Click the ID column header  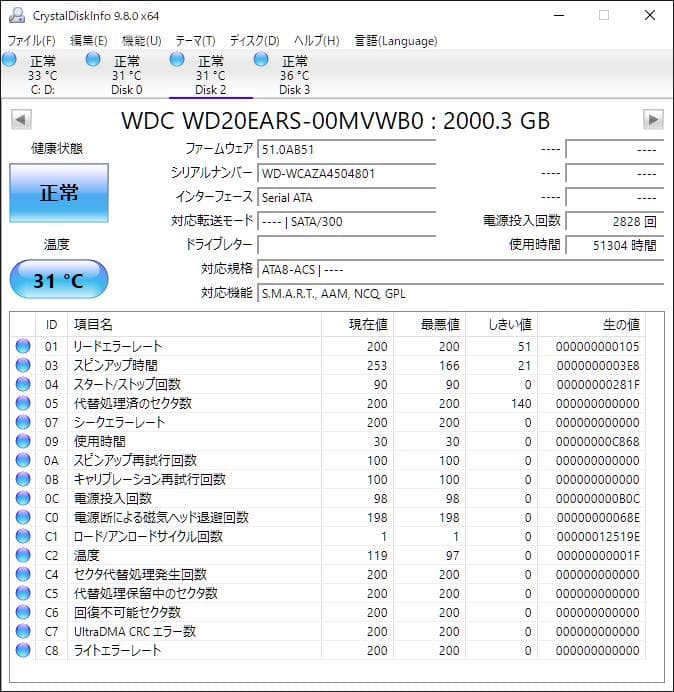(52, 325)
